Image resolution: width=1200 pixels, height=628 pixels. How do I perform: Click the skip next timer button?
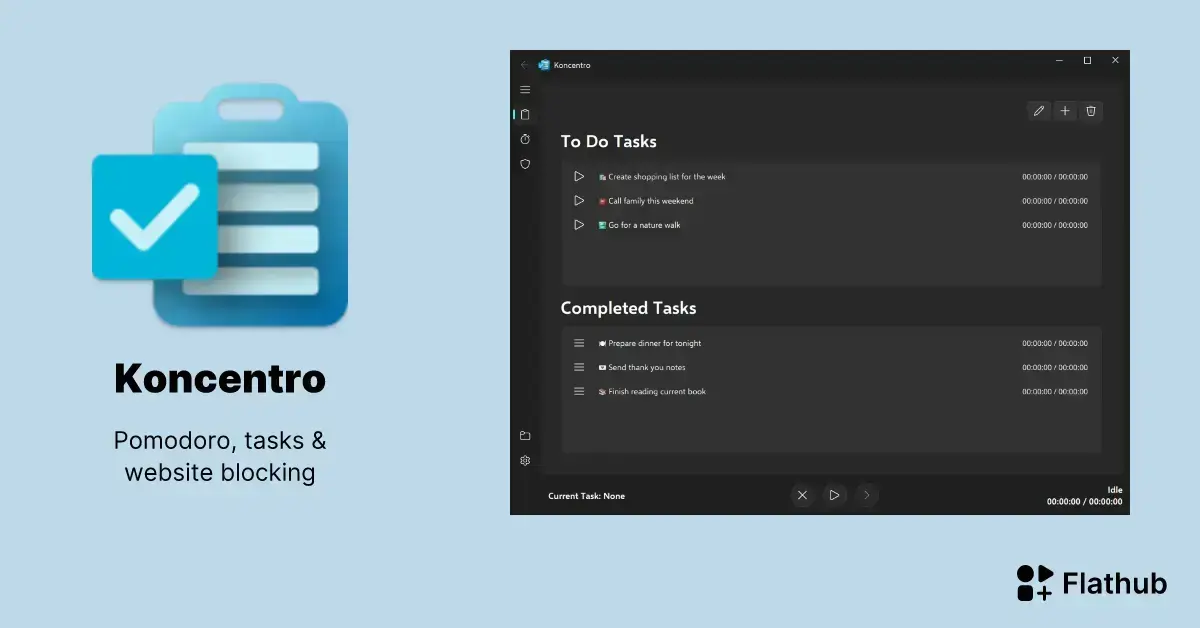(x=867, y=494)
